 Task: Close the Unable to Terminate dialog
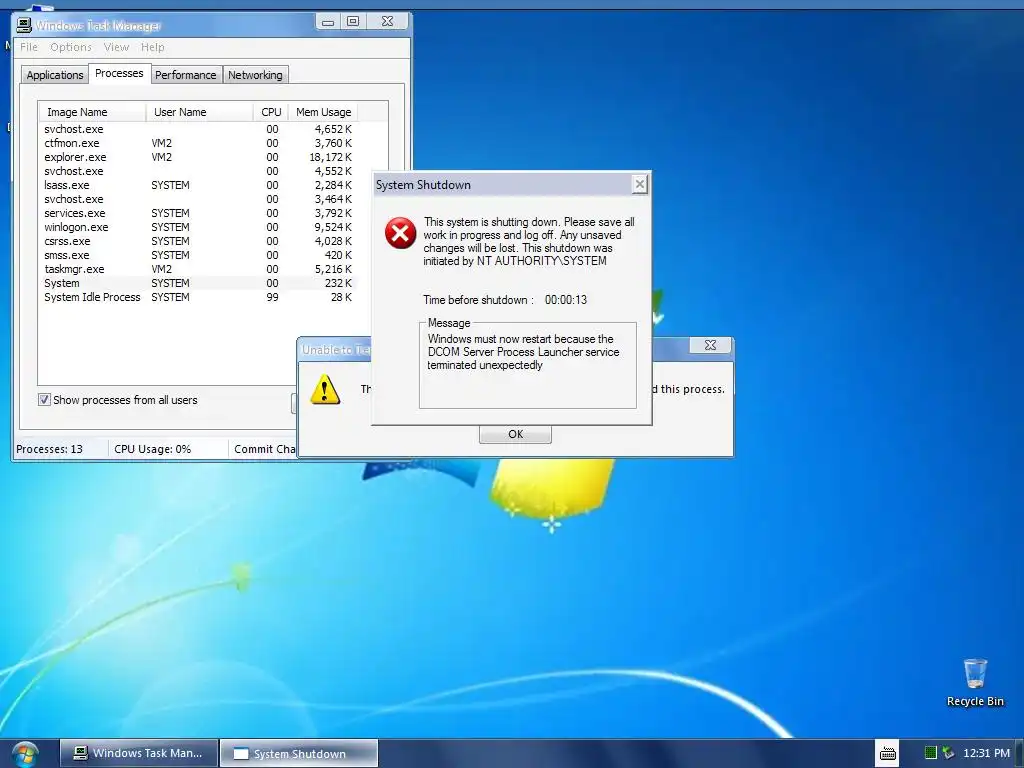(x=711, y=345)
